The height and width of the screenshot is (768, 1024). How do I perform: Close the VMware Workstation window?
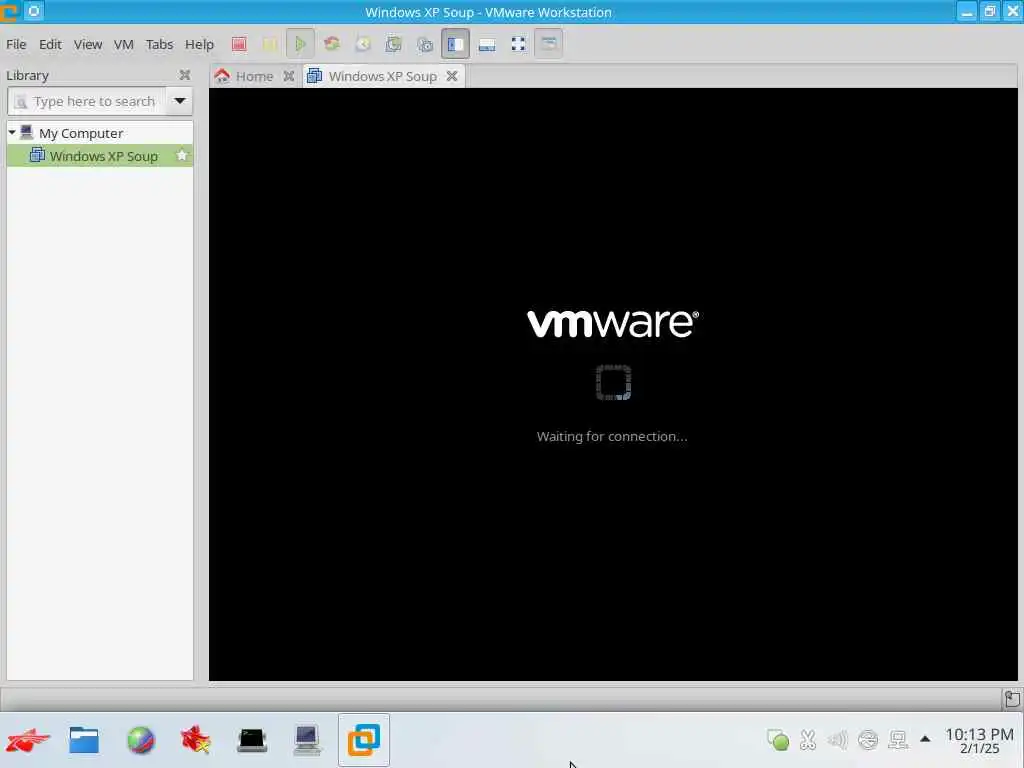pos(1013,12)
